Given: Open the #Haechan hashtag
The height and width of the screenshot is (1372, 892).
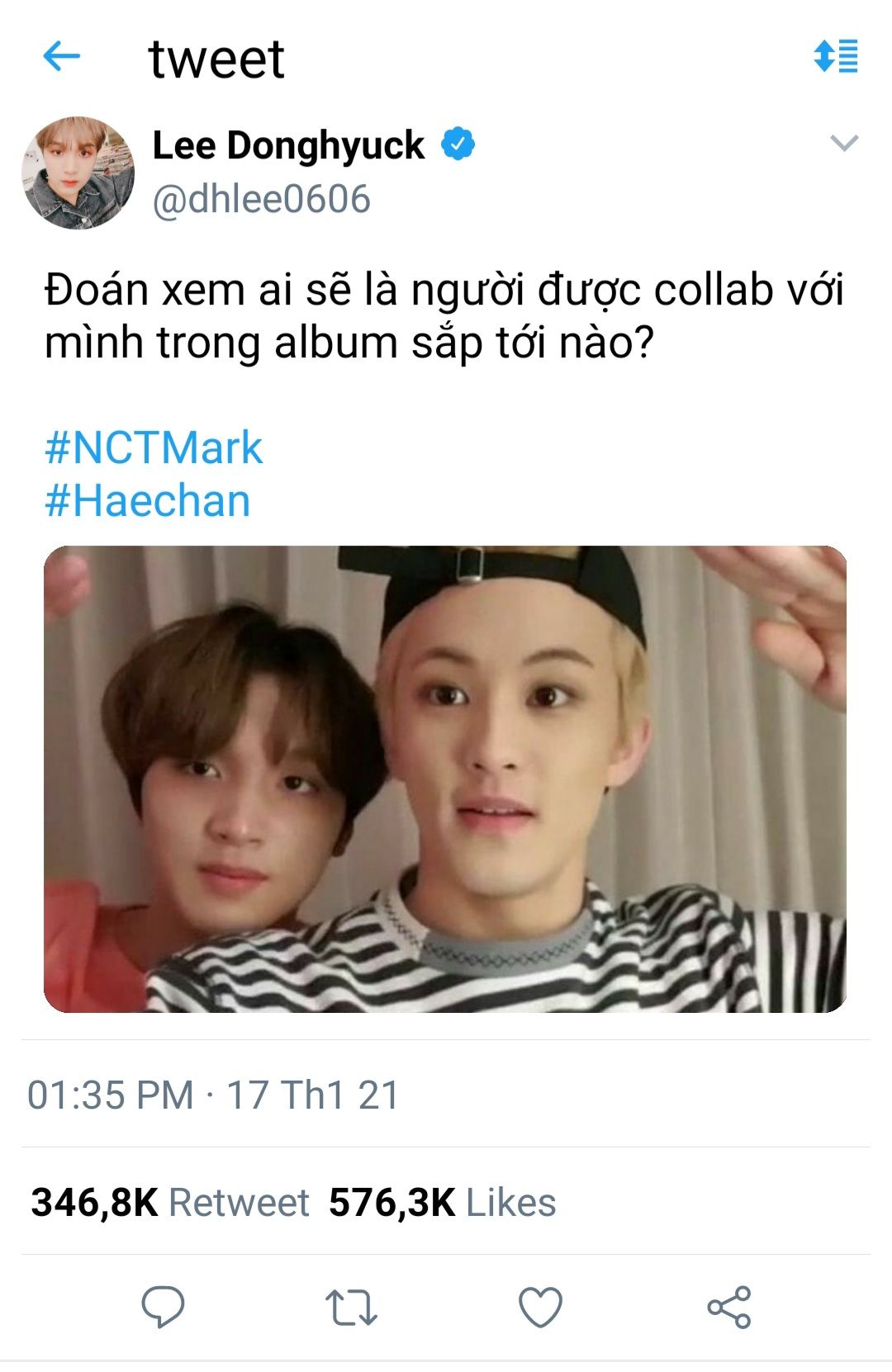Looking at the screenshot, I should [x=147, y=501].
